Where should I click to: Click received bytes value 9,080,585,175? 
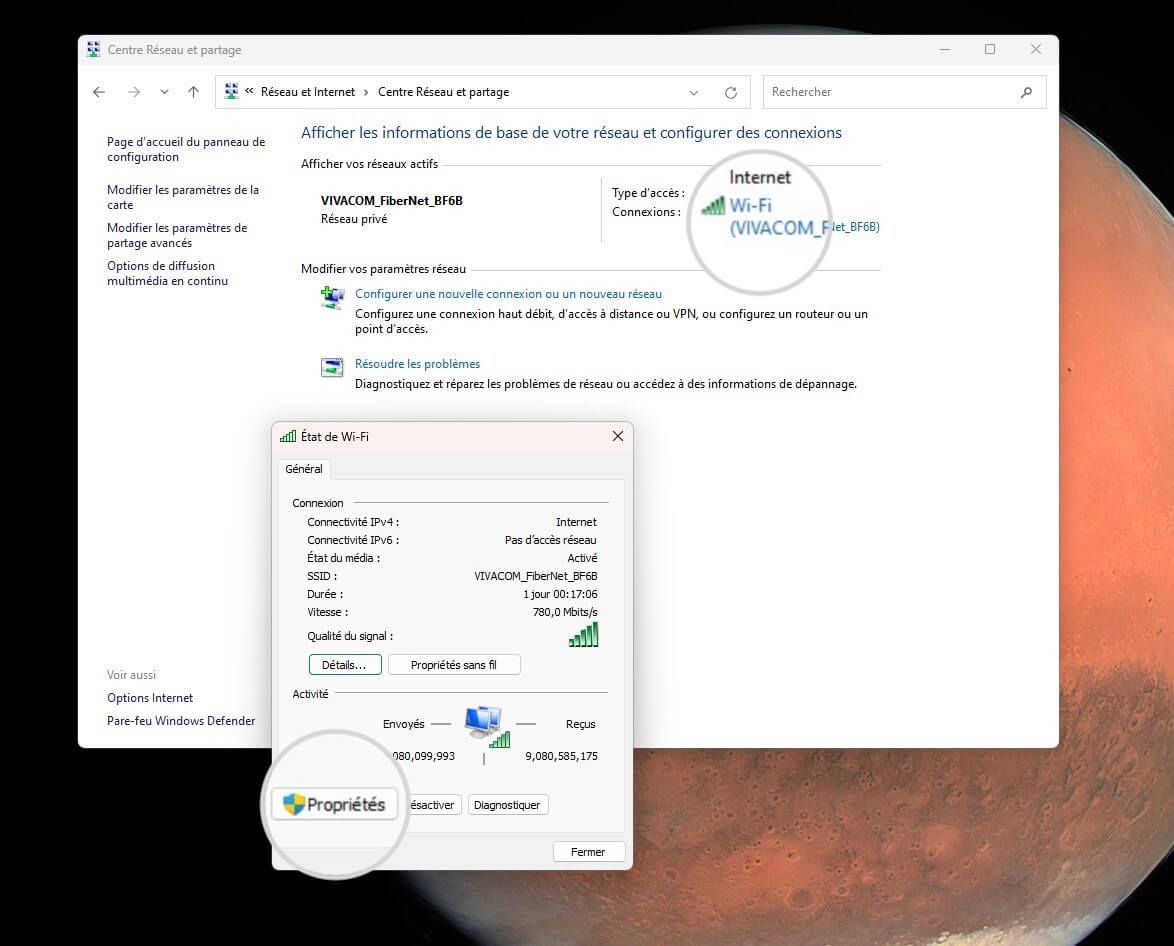pyautogui.click(x=562, y=757)
